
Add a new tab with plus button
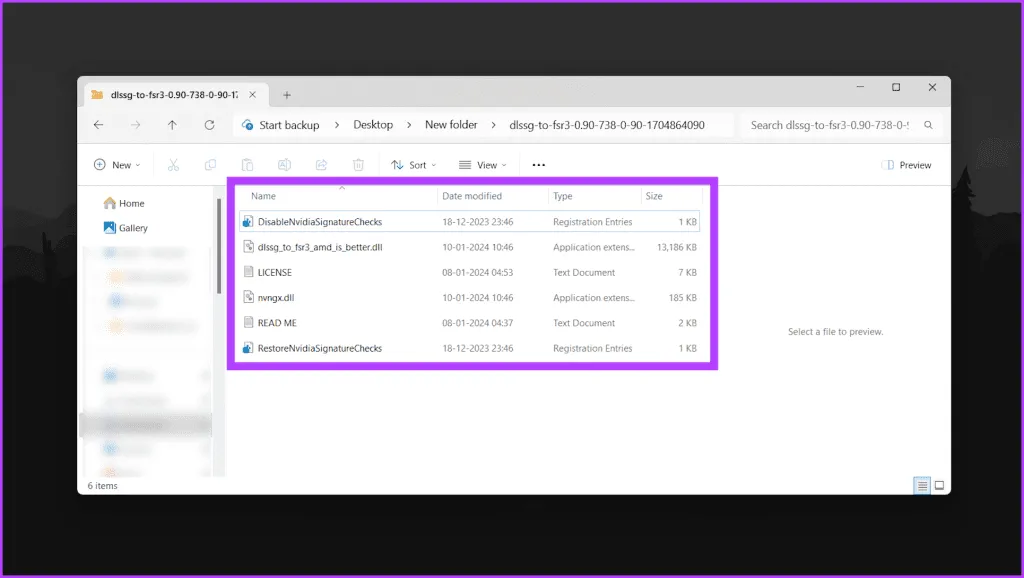click(x=287, y=95)
